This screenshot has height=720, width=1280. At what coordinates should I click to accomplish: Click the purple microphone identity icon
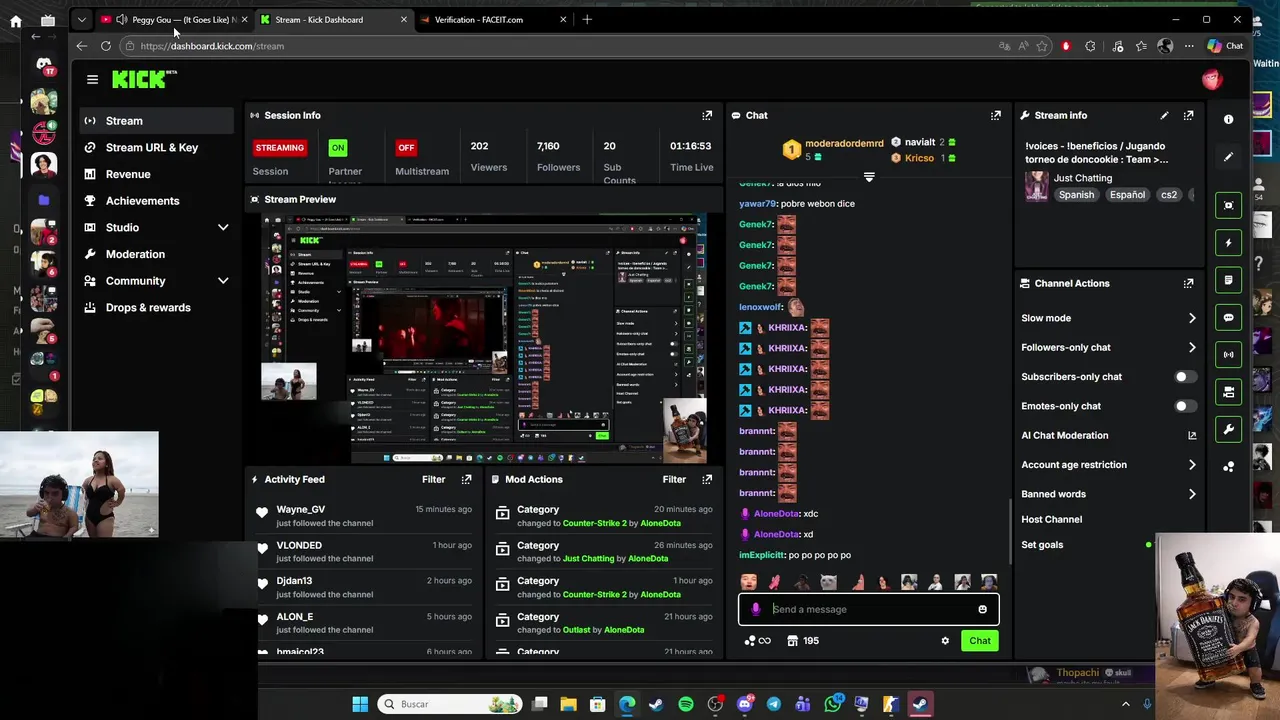pyautogui.click(x=755, y=609)
